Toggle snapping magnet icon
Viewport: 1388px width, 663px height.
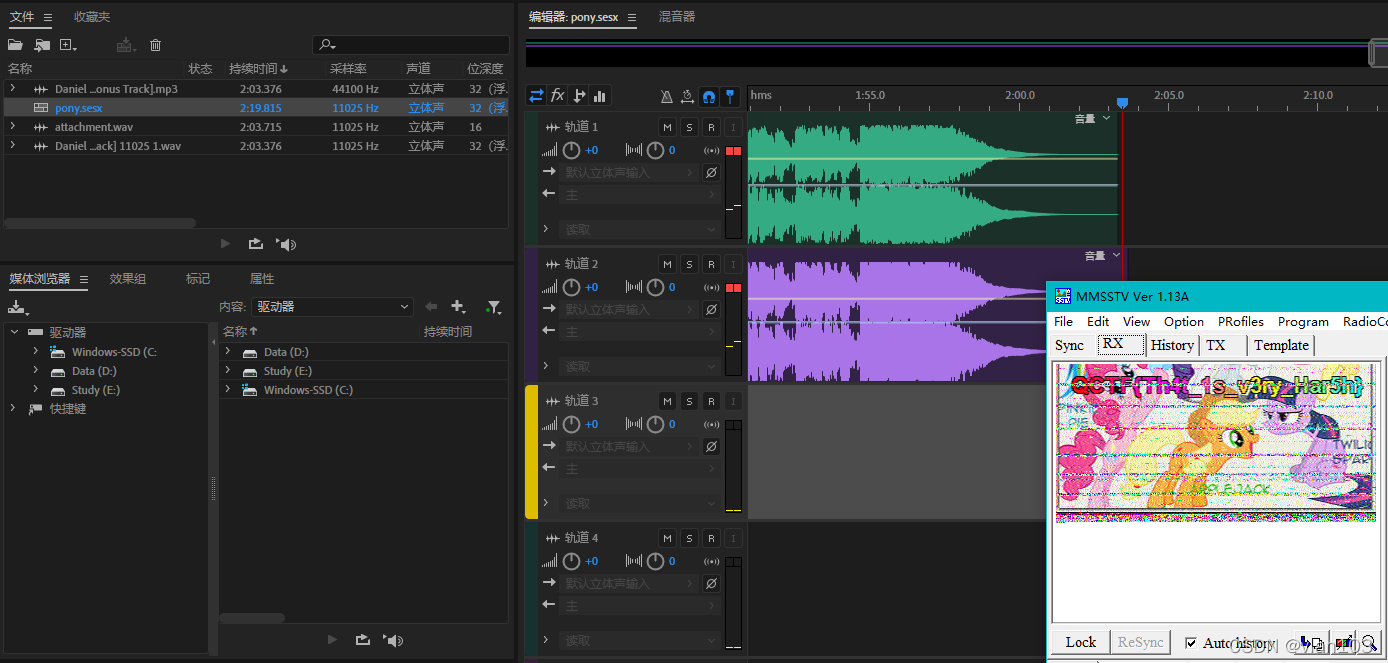709,97
